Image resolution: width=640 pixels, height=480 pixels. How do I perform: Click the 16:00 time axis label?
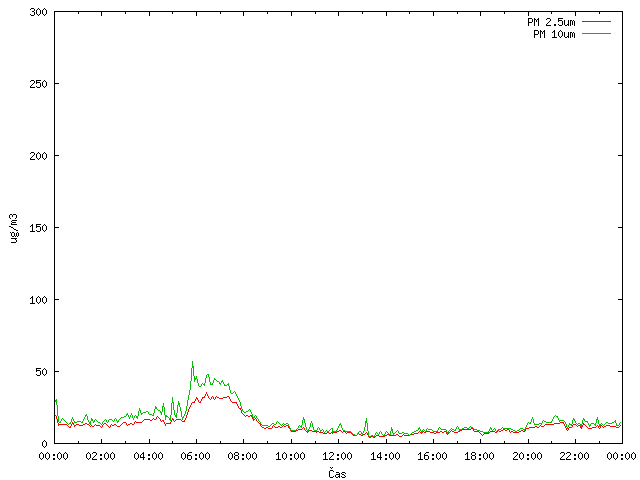(433, 456)
